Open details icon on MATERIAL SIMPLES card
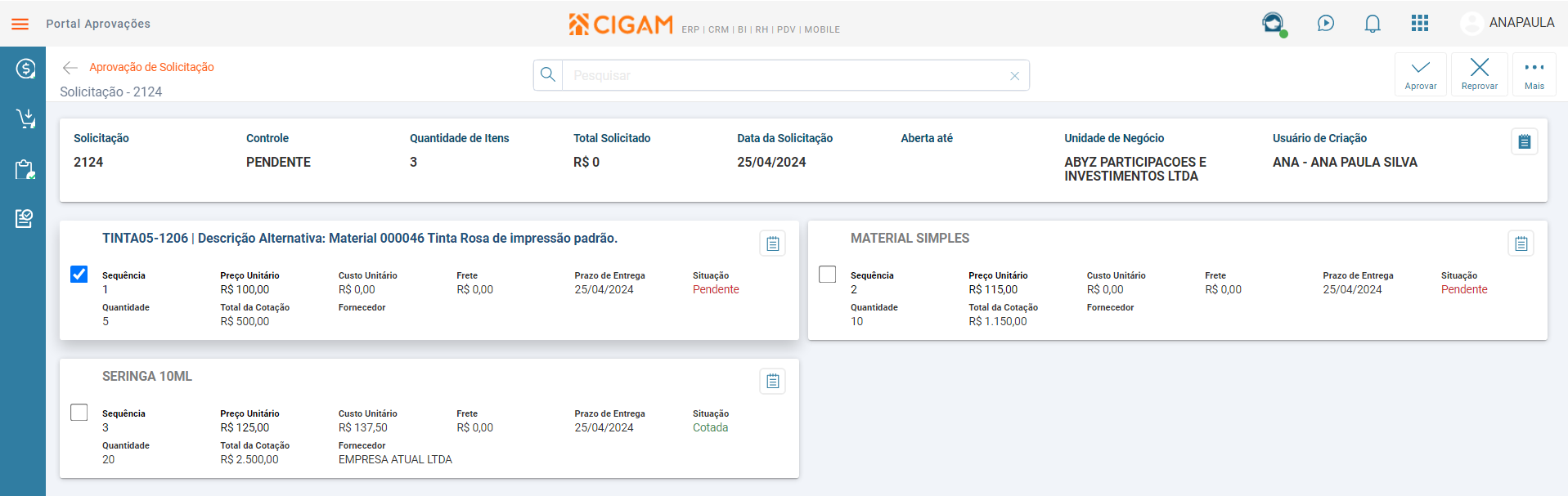The image size is (1568, 496). [x=1521, y=244]
